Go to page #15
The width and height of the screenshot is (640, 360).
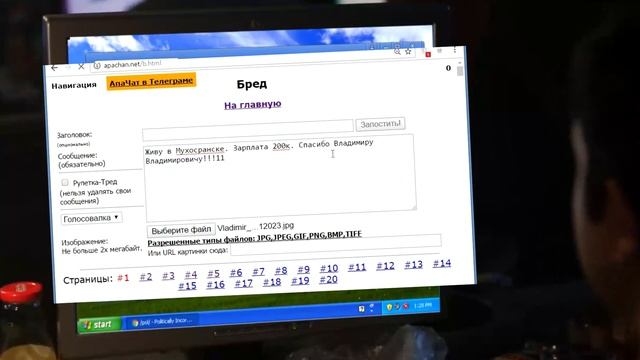(187, 286)
